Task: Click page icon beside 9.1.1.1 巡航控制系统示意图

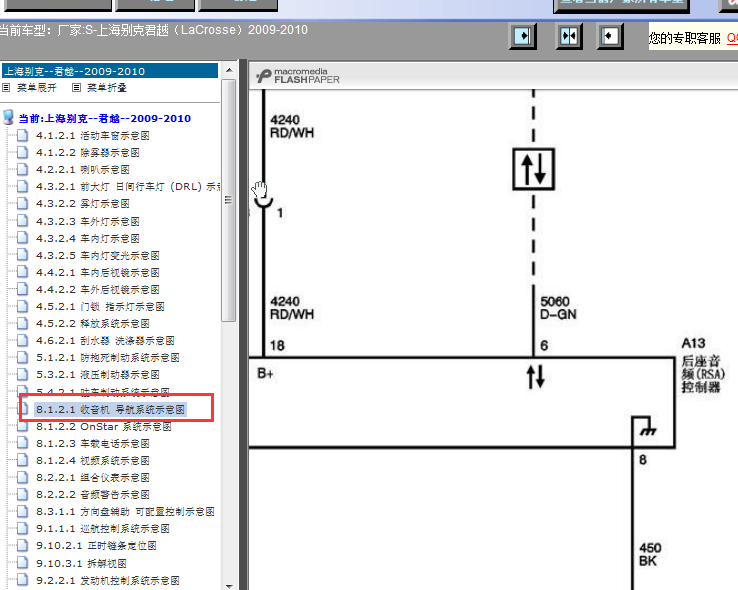Action: (22, 529)
